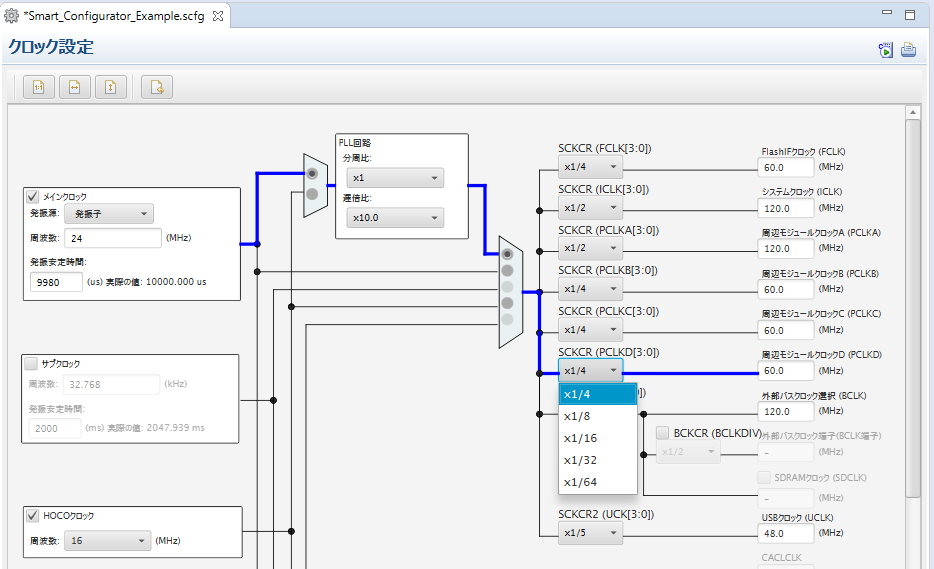934x569 pixels.
Task: Click the generate report printer icon
Action: point(908,50)
